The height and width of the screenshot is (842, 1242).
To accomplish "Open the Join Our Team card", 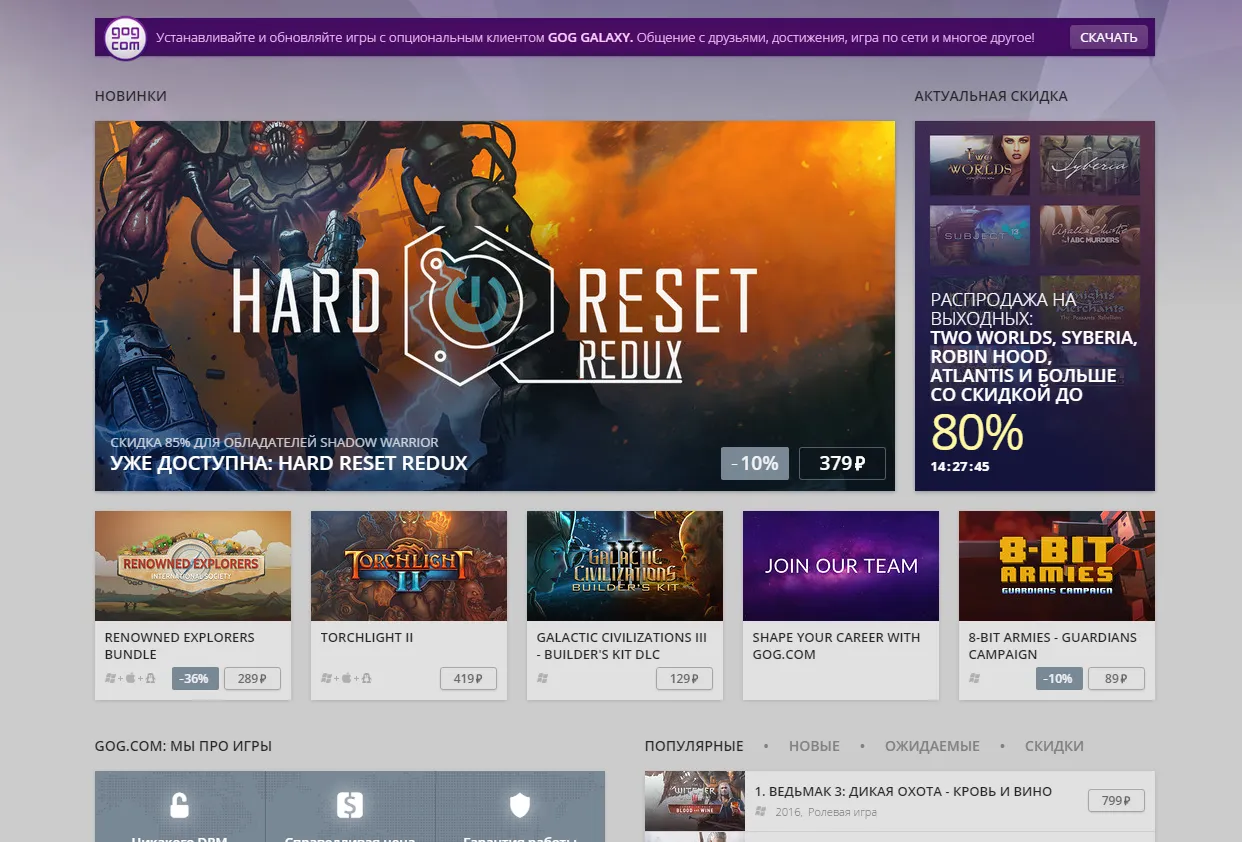I will (841, 605).
